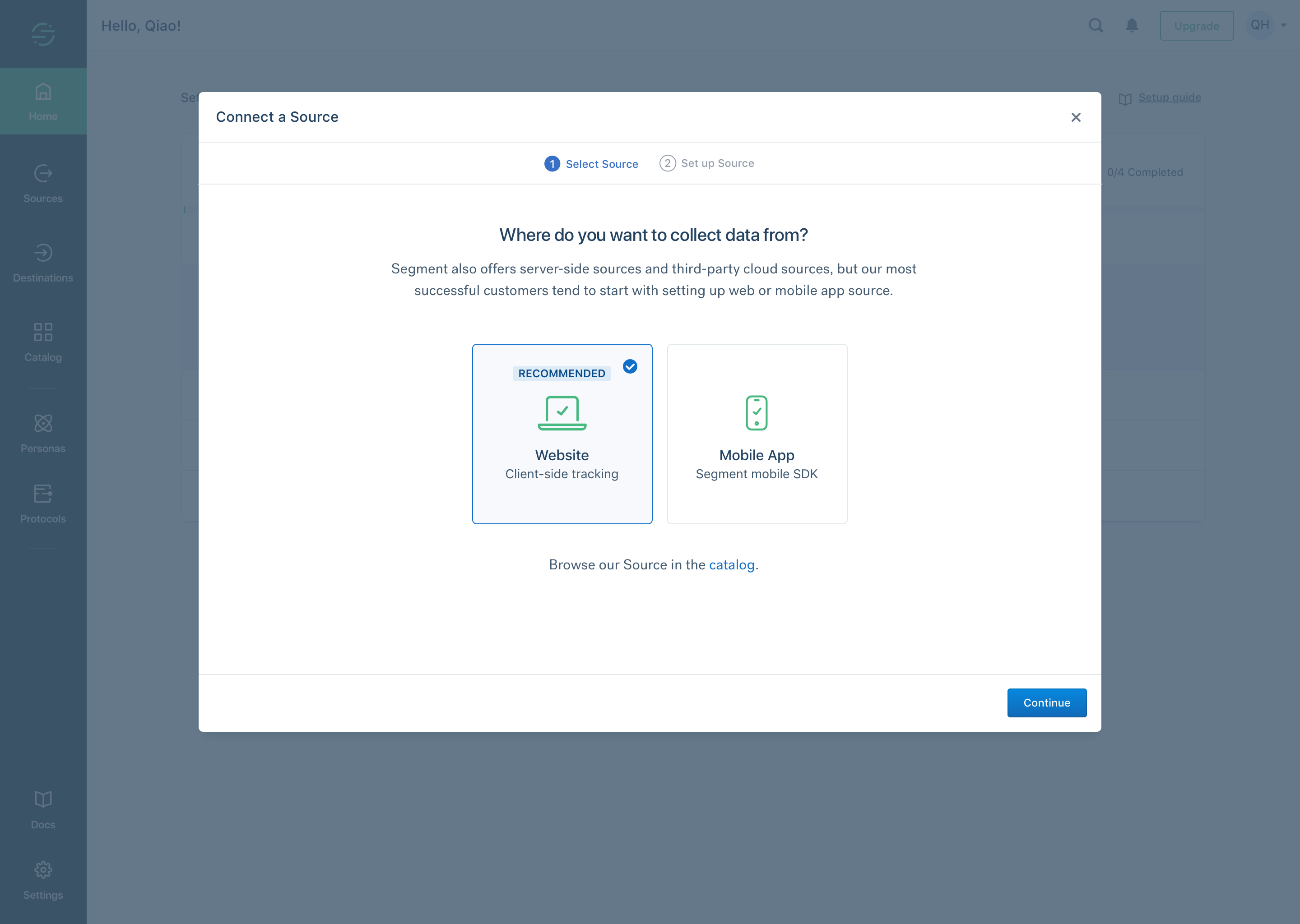This screenshot has width=1300, height=924.
Task: Click the Hello, Qiao! greeting
Action: pos(140,26)
